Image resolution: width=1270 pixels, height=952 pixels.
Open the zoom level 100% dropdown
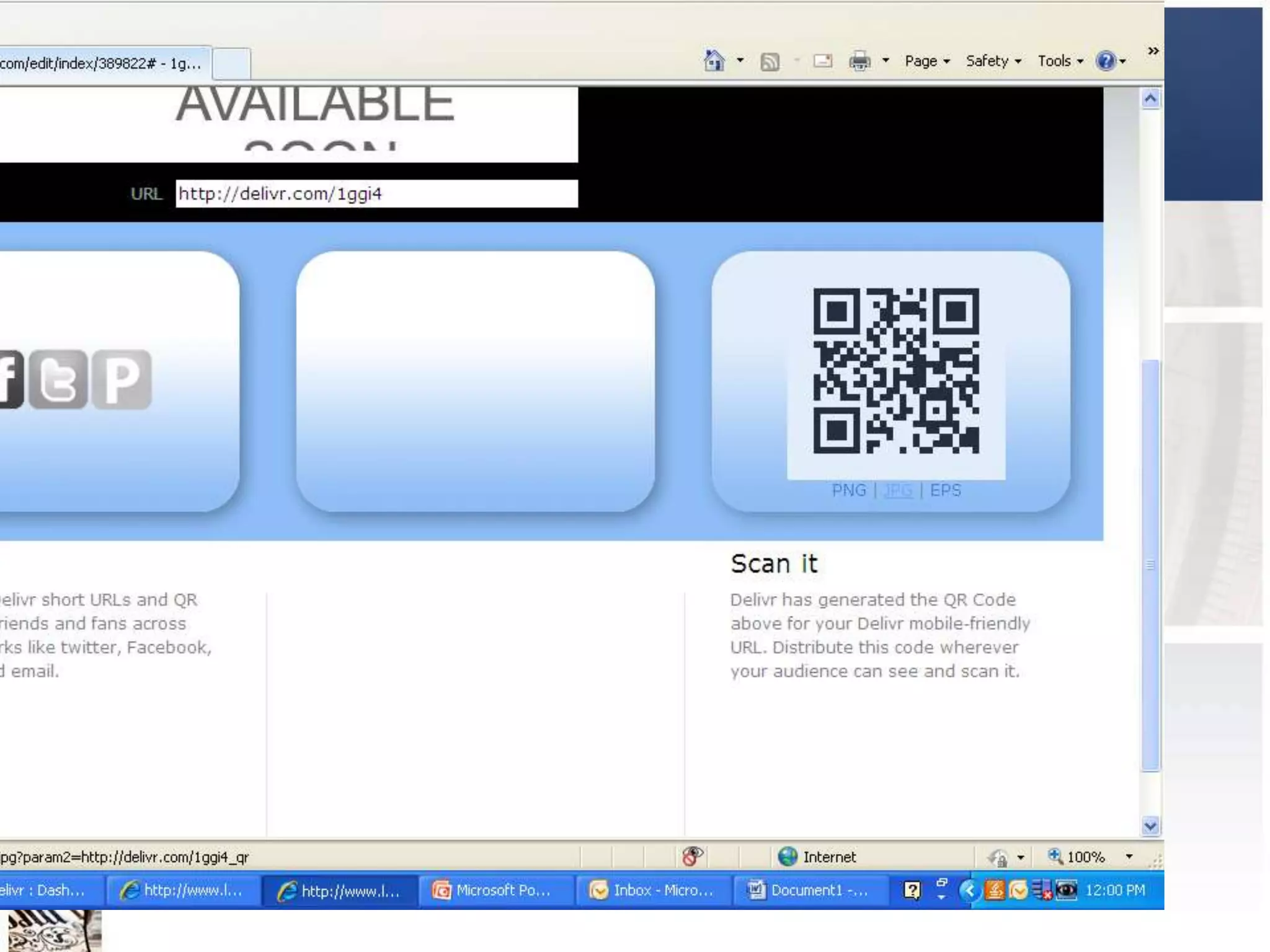point(1129,857)
